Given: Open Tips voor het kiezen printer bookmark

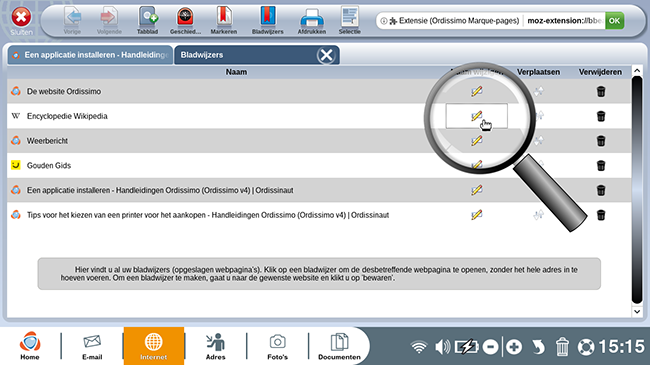Looking at the screenshot, I should coord(208,215).
